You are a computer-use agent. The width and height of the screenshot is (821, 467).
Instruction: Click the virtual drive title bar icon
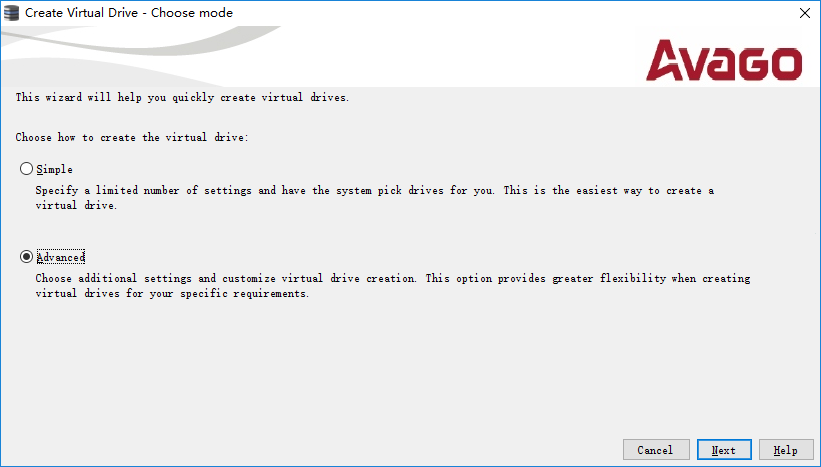click(12, 13)
